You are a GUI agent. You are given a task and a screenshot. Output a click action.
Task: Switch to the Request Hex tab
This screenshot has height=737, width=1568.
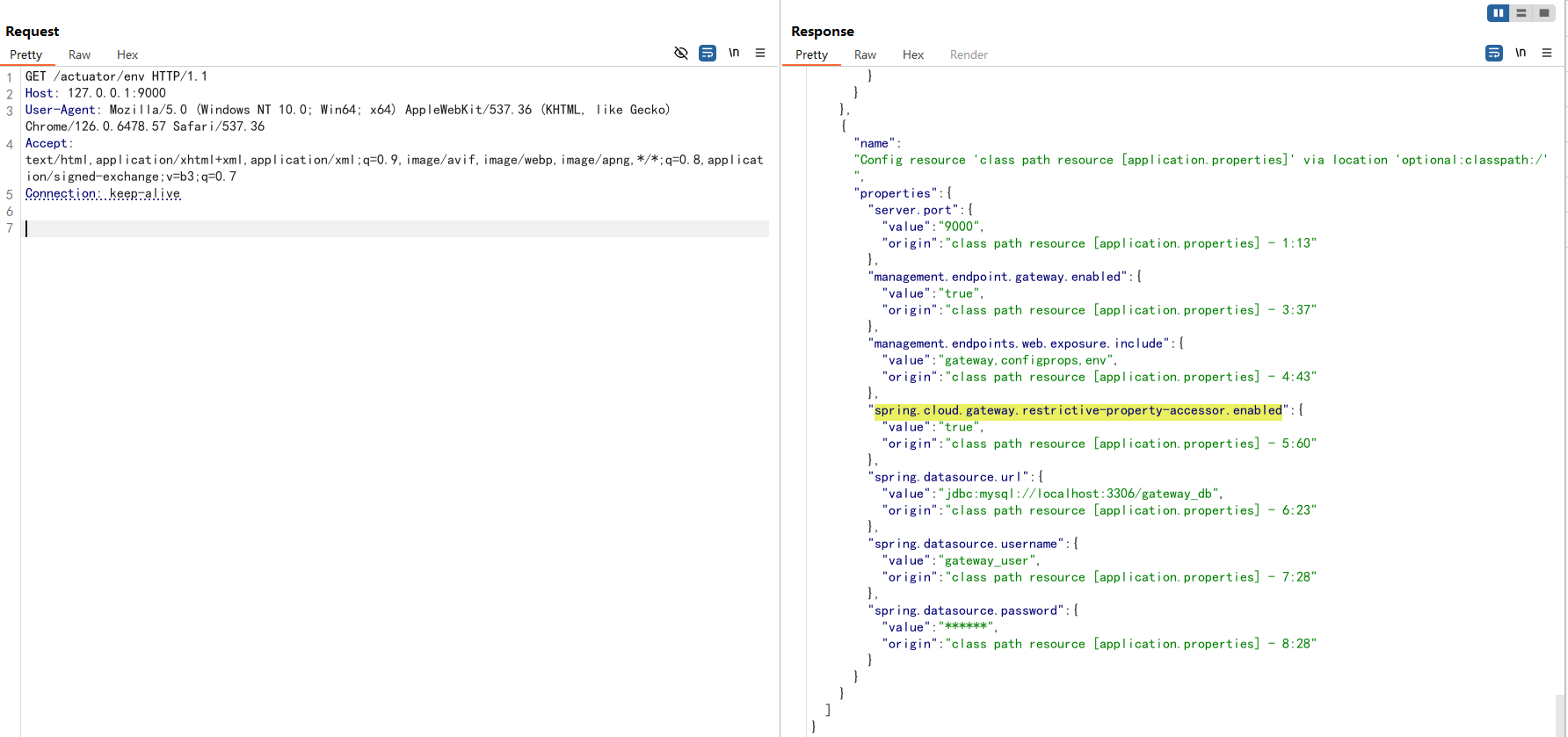click(x=127, y=54)
